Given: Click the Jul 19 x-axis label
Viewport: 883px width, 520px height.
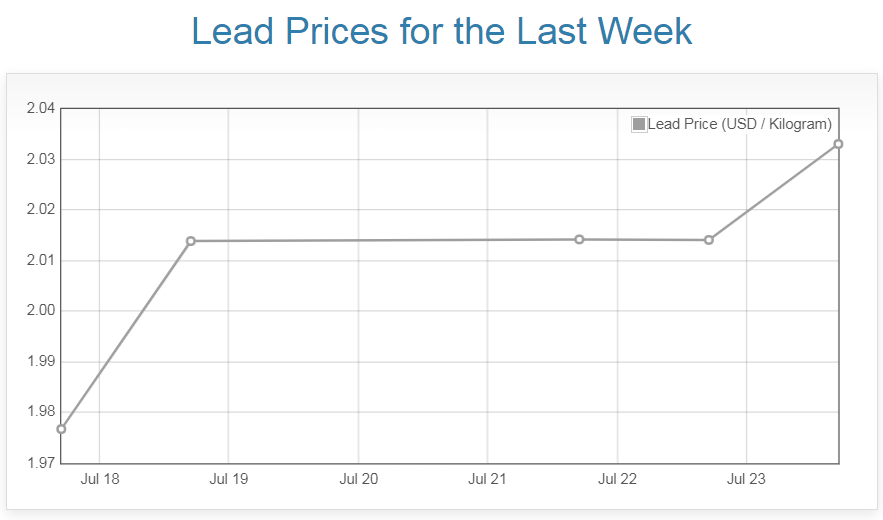Looking at the screenshot, I should pyautogui.click(x=229, y=480).
